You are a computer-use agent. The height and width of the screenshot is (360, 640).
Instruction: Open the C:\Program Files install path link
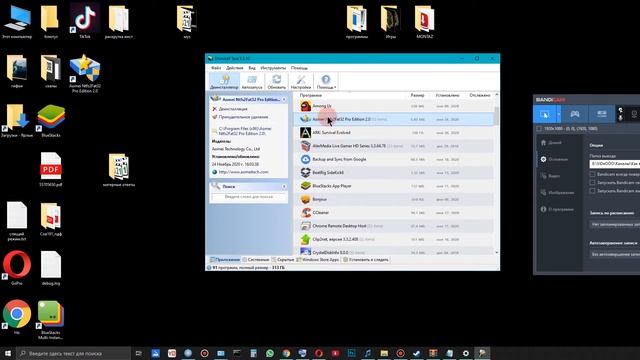click(x=245, y=131)
